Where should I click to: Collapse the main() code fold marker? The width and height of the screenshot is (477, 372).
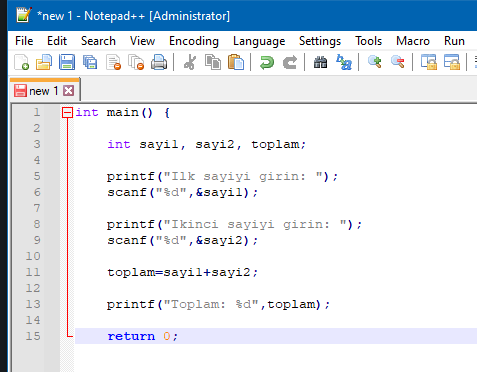coord(67,113)
